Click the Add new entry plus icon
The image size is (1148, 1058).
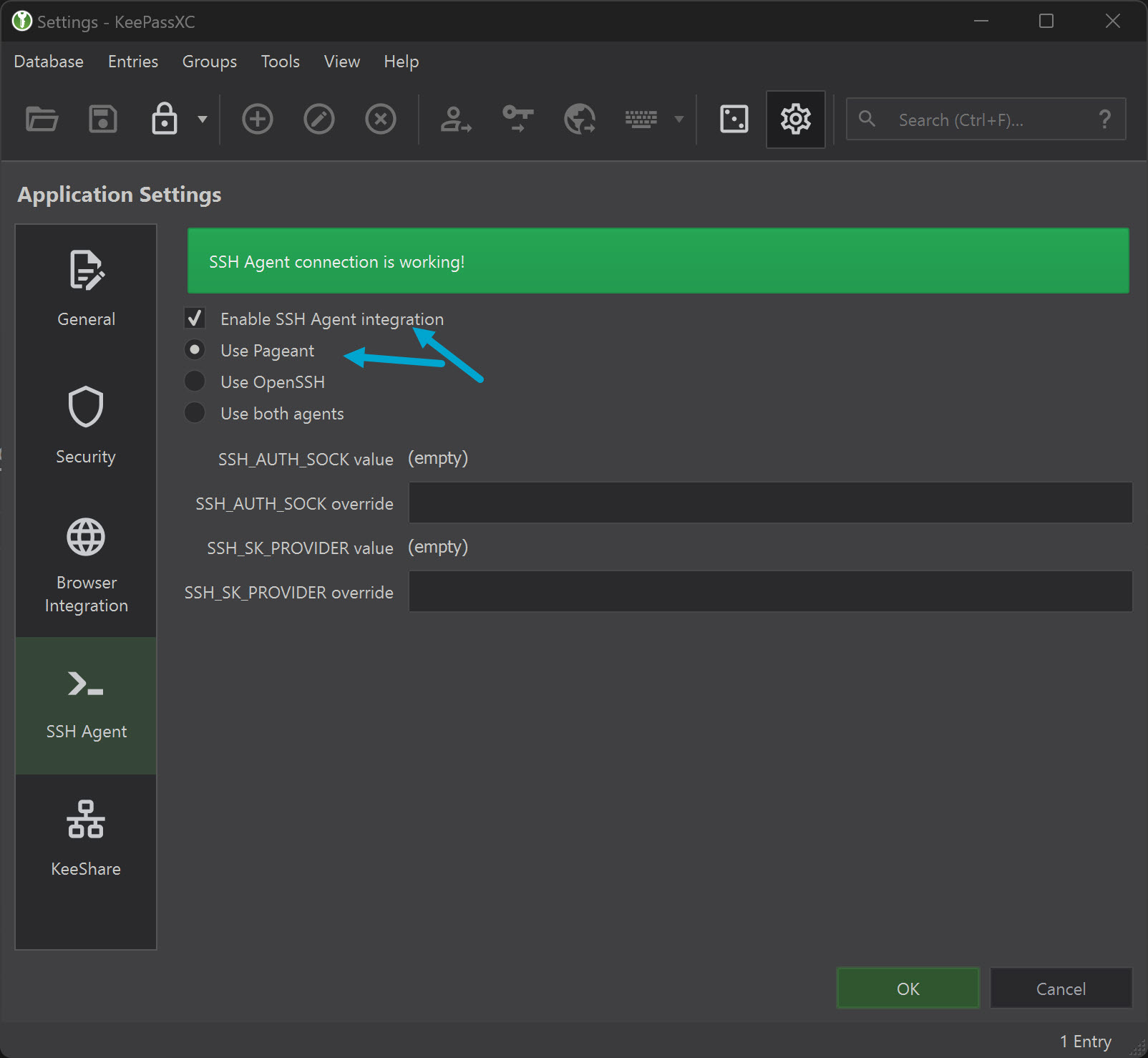click(258, 119)
